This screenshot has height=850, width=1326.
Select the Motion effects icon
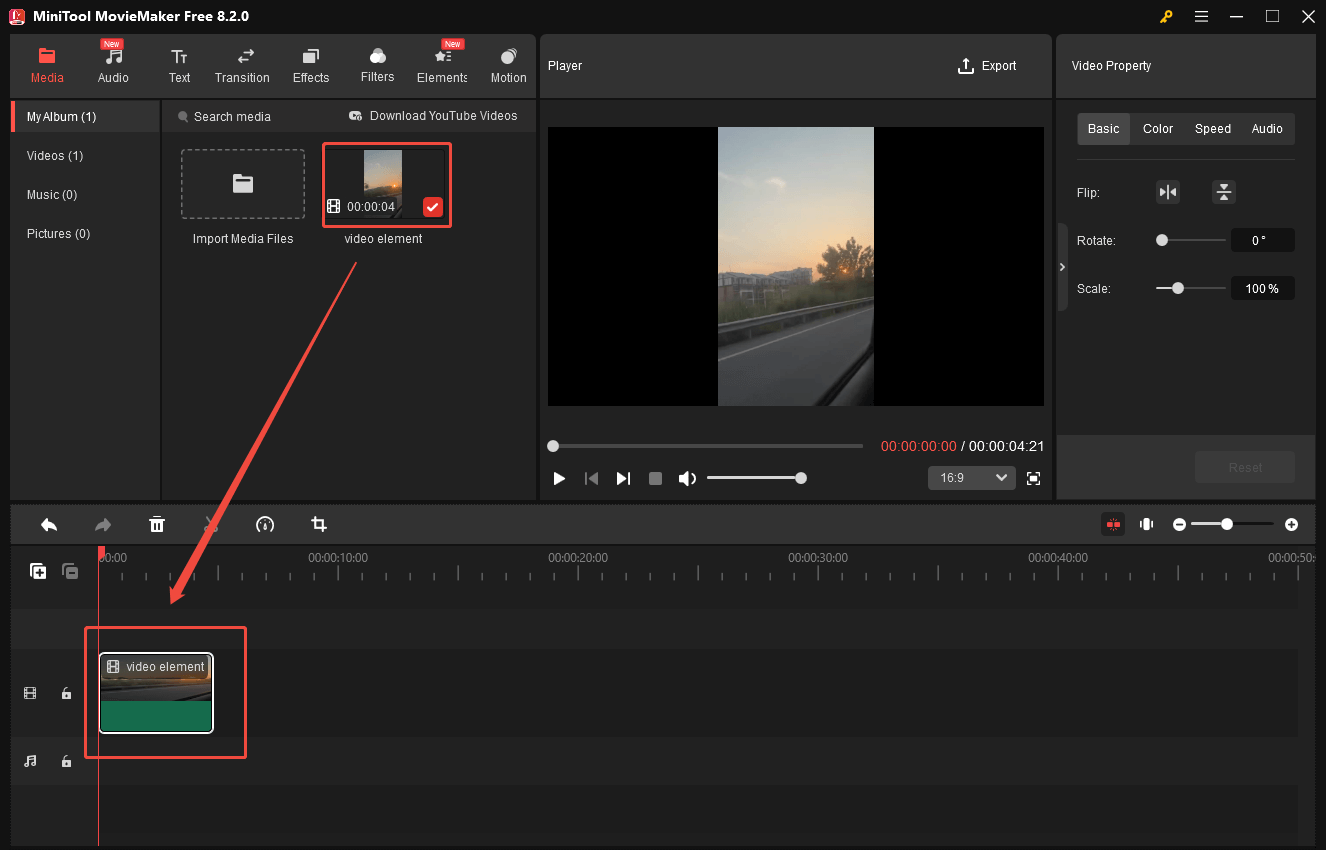tap(508, 64)
